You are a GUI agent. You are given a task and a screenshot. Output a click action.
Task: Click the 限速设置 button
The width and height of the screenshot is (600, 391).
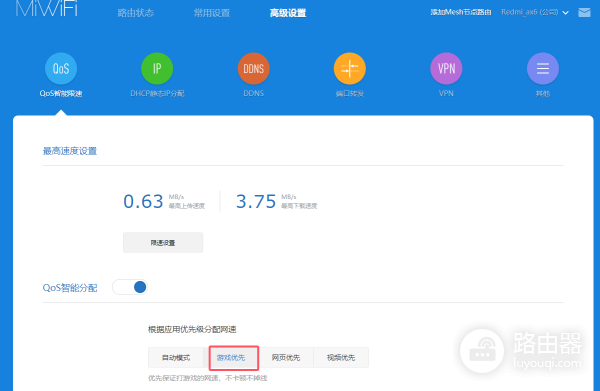pyautogui.click(x=163, y=243)
